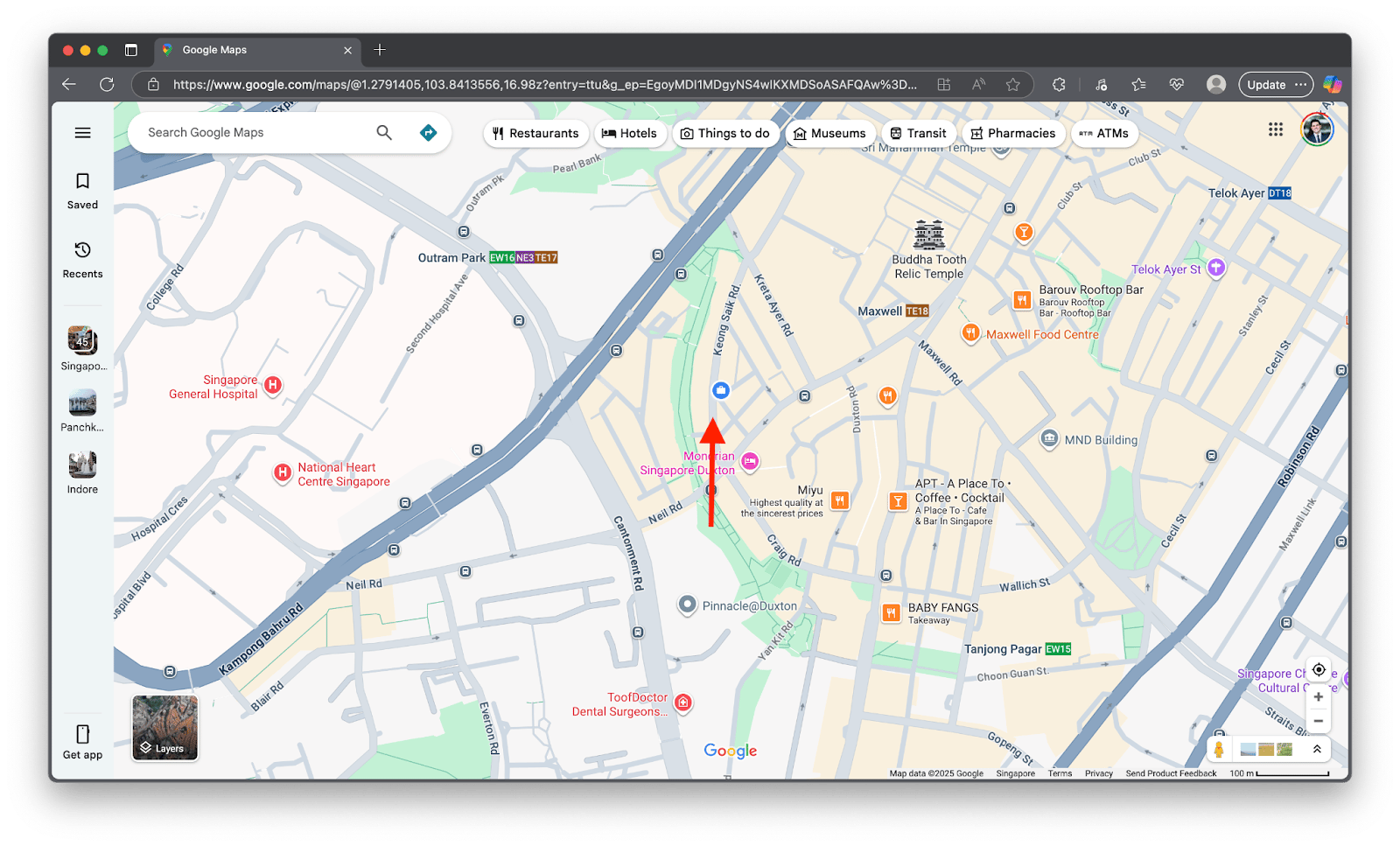Click the search magnifier icon
This screenshot has height=846, width=1400.
(x=384, y=133)
